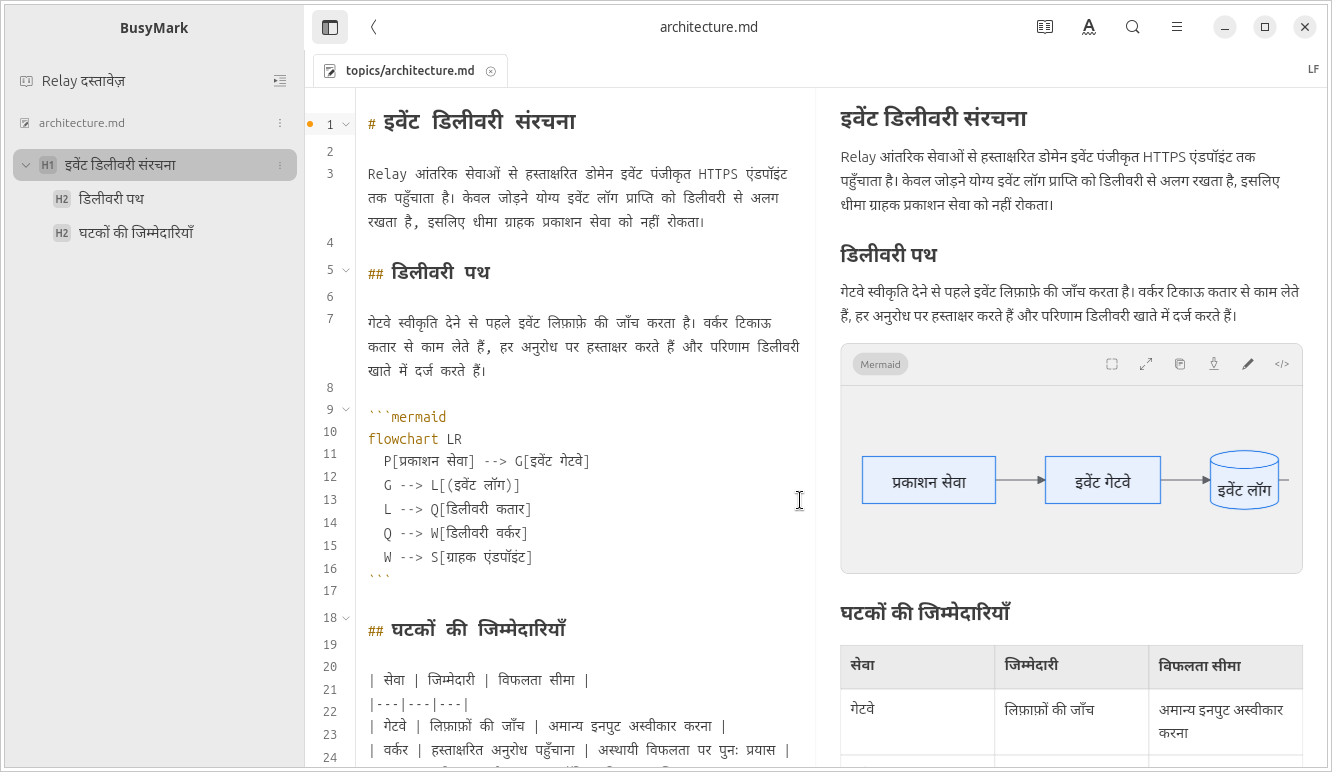Click the ```mermaid fence line in editor

(407, 416)
